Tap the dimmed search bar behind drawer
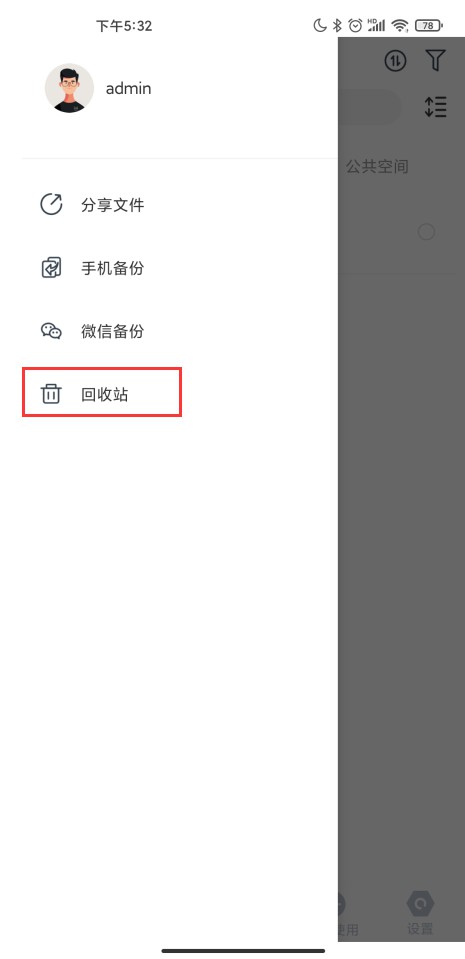 pyautogui.click(x=370, y=107)
